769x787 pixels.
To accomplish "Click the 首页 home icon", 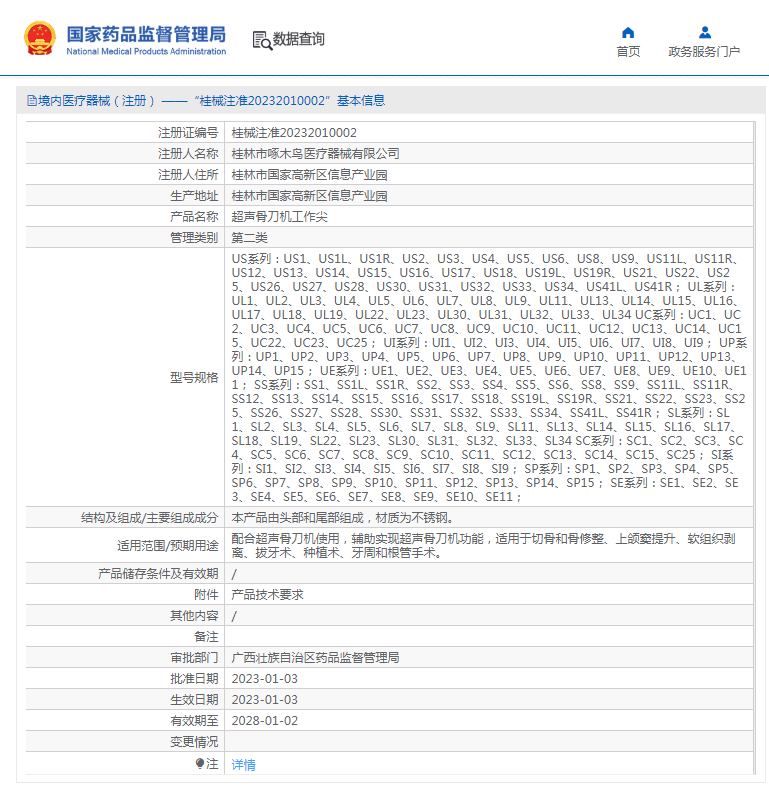I will (628, 33).
